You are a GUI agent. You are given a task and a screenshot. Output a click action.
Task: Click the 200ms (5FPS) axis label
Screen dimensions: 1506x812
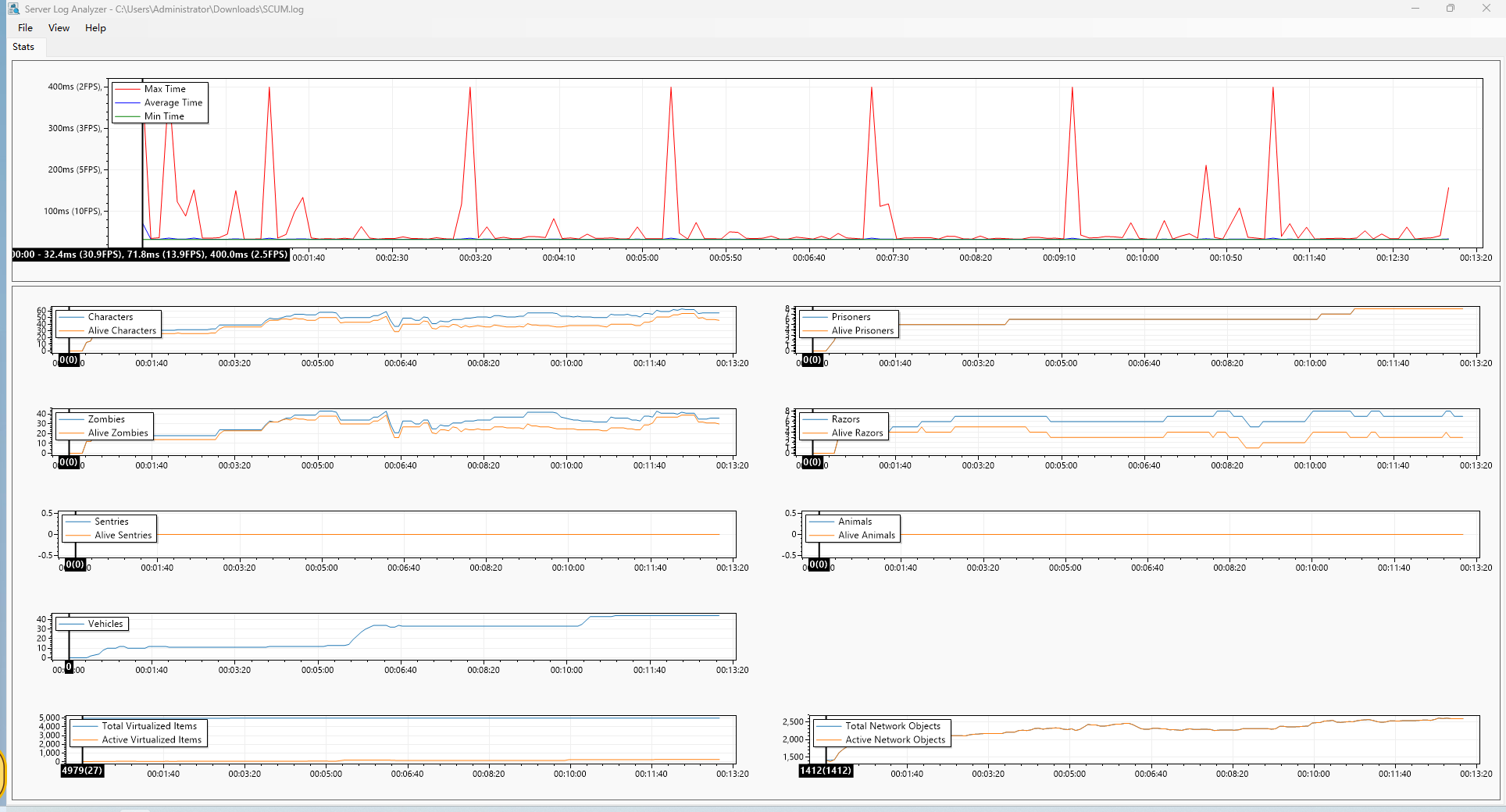pyautogui.click(x=74, y=169)
